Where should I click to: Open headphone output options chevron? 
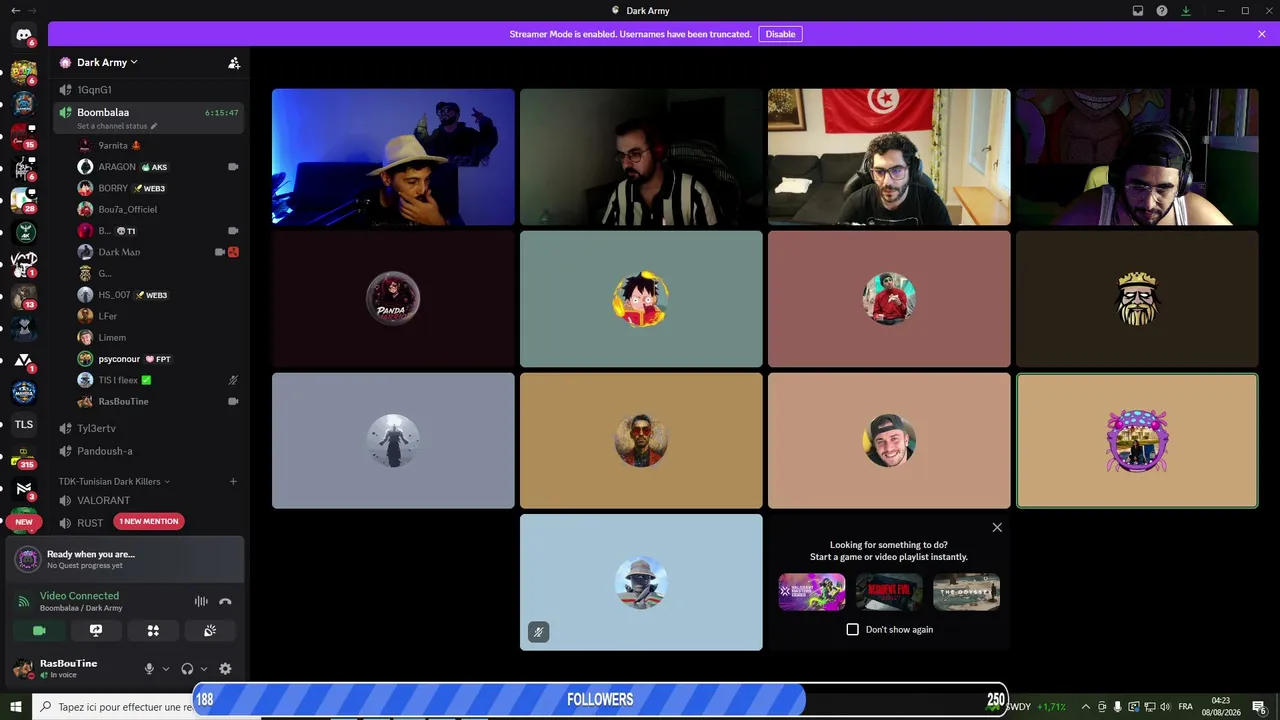tap(204, 669)
